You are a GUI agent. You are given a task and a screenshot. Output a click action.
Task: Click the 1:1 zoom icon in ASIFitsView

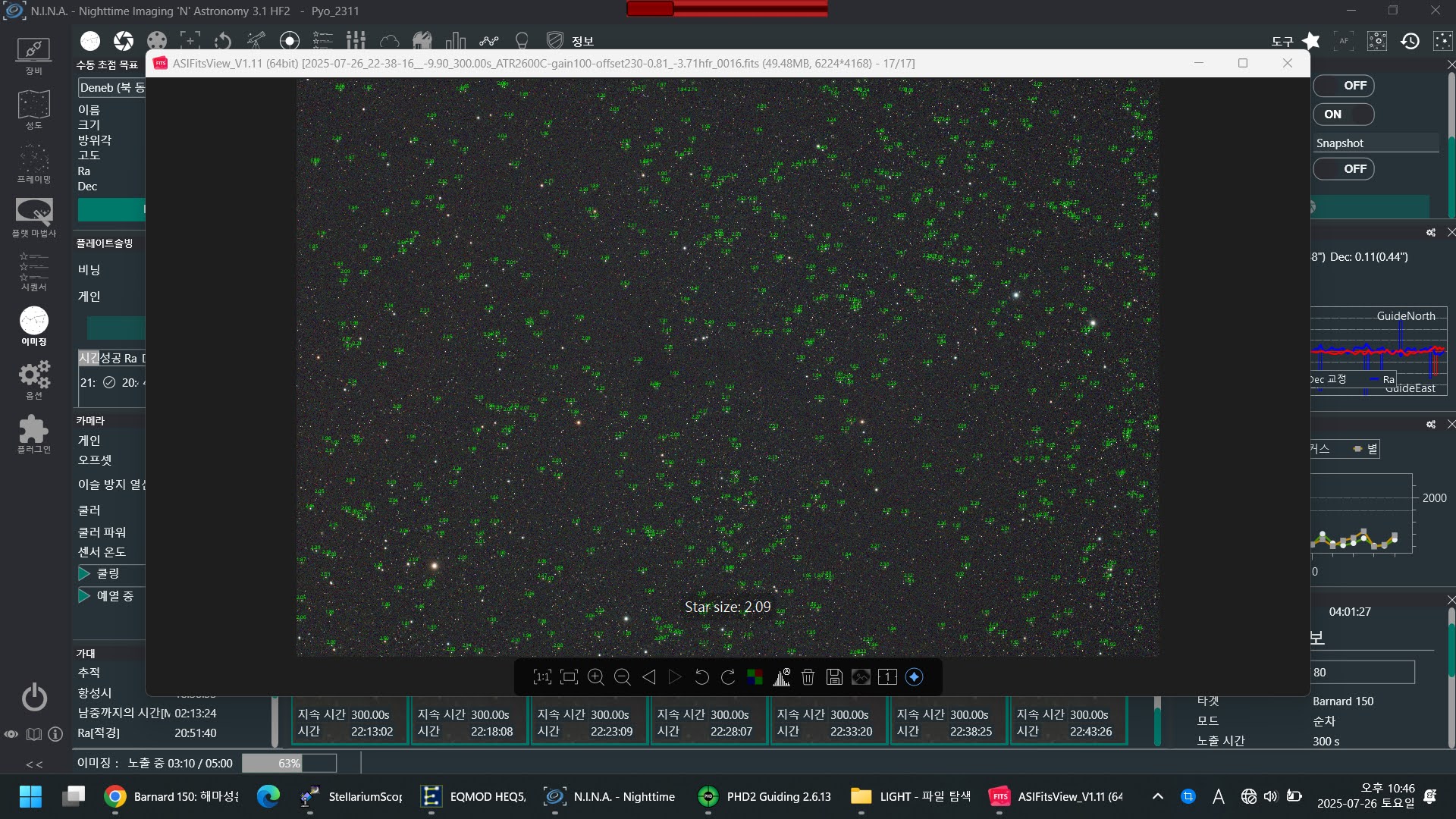tap(542, 677)
